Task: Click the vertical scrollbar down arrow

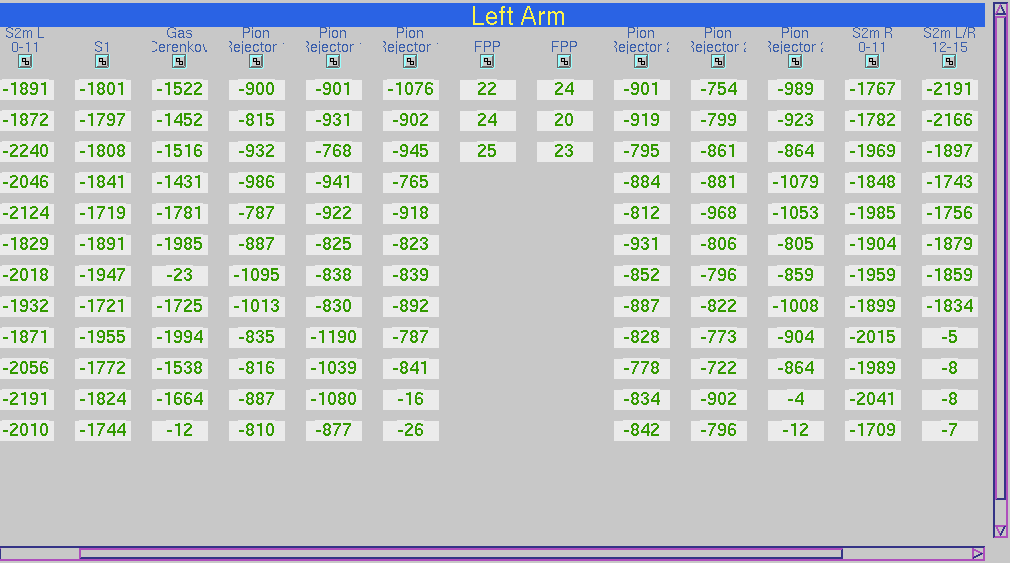Action: pos(1000,531)
